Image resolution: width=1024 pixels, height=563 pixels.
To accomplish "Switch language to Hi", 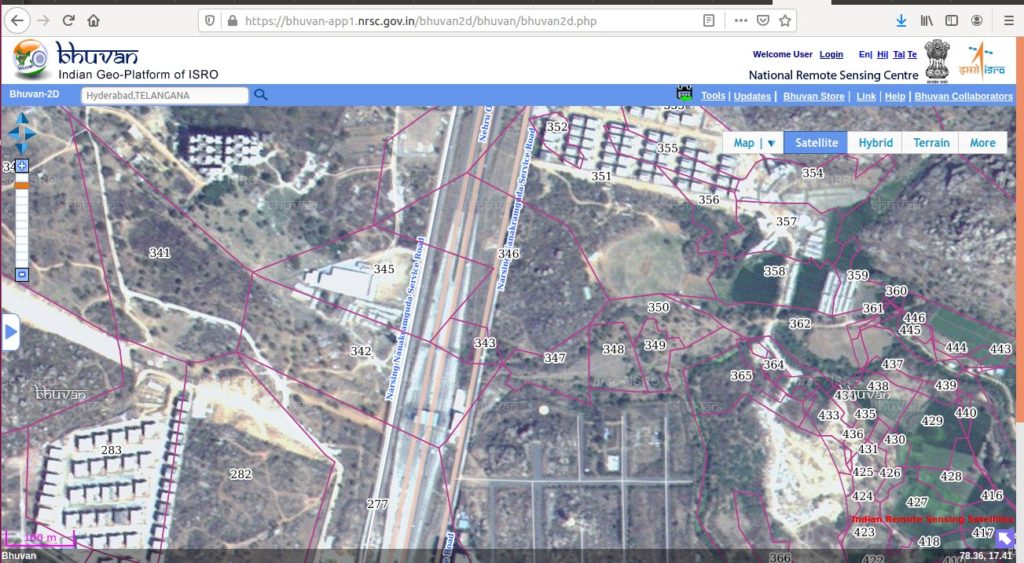I will (882, 54).
